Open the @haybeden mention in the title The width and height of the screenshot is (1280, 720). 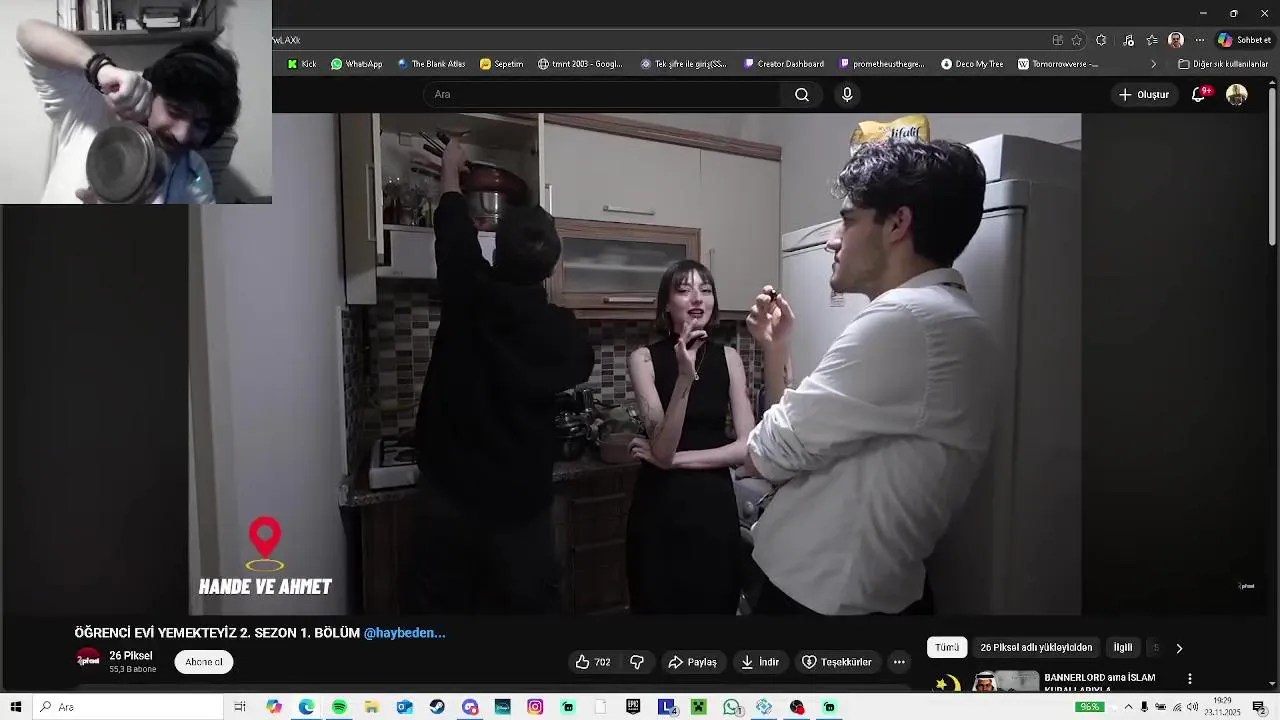(x=404, y=633)
